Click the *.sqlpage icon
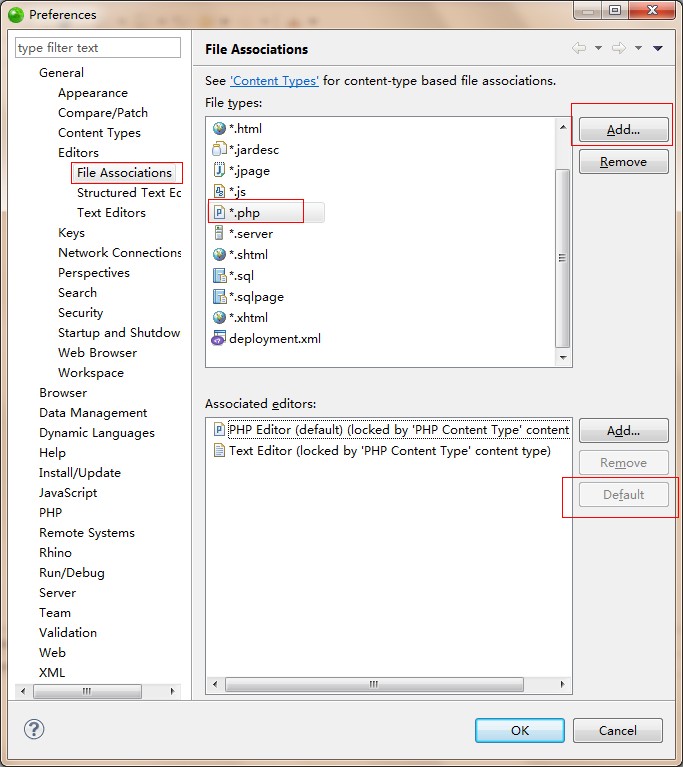The height and width of the screenshot is (767, 683). (x=219, y=296)
